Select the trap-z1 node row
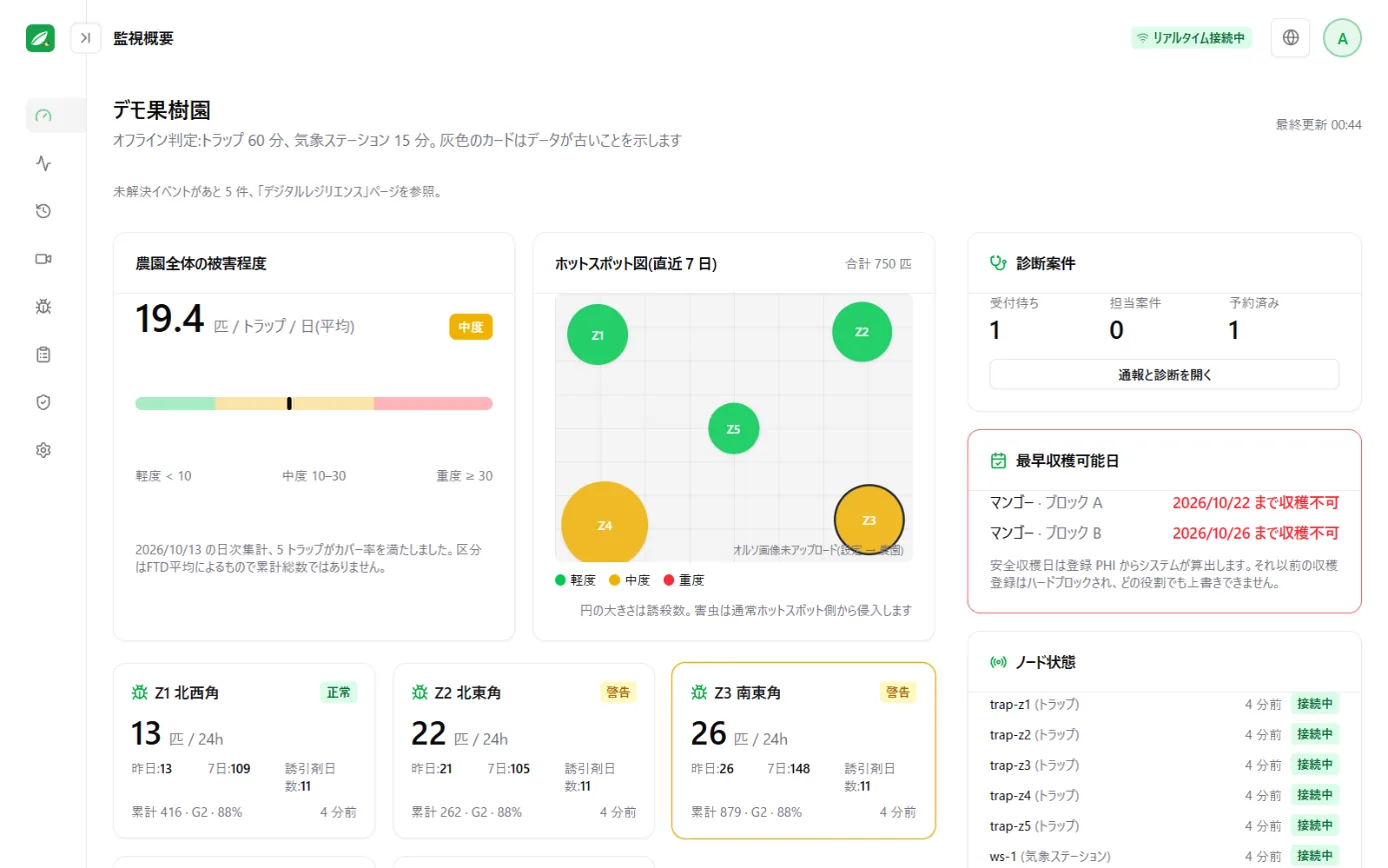The height and width of the screenshot is (868, 1388). [1164, 704]
